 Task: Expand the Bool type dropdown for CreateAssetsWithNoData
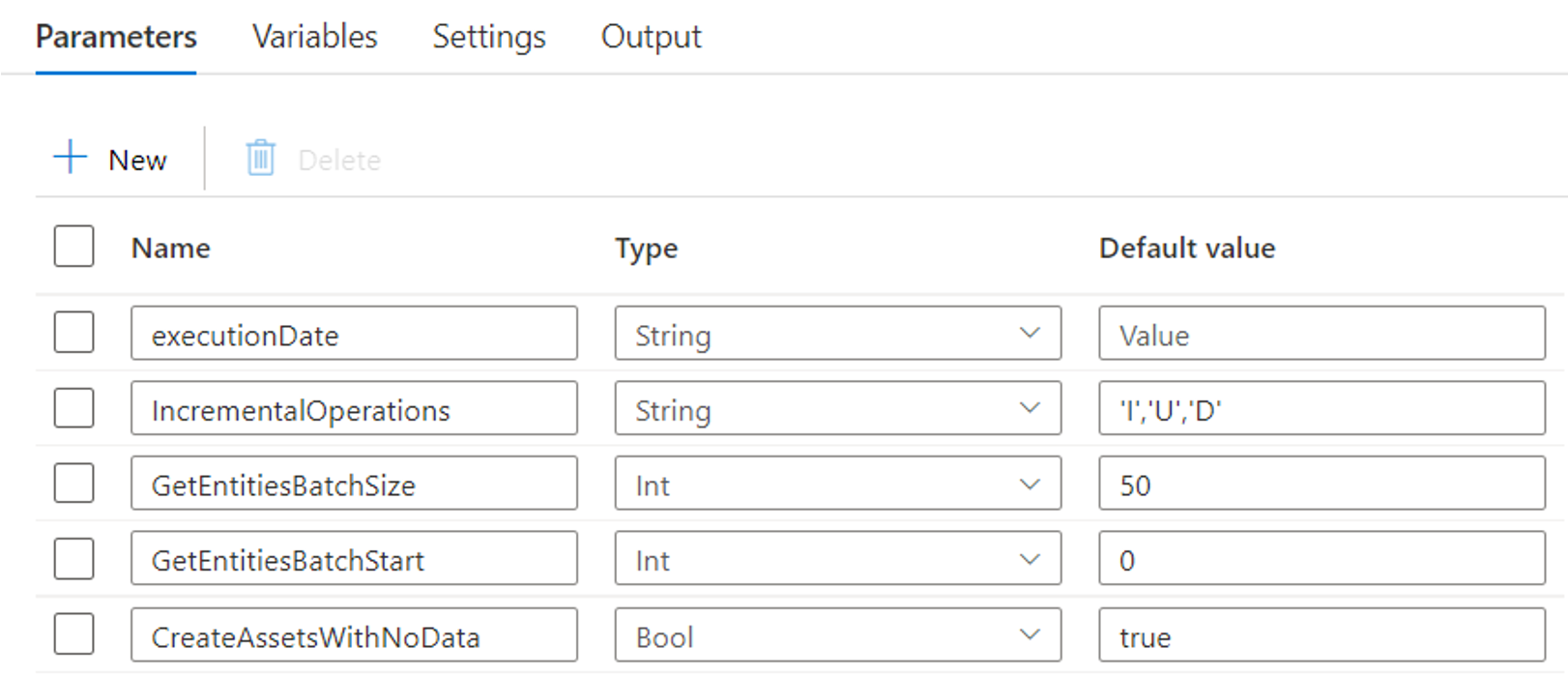click(x=837, y=635)
